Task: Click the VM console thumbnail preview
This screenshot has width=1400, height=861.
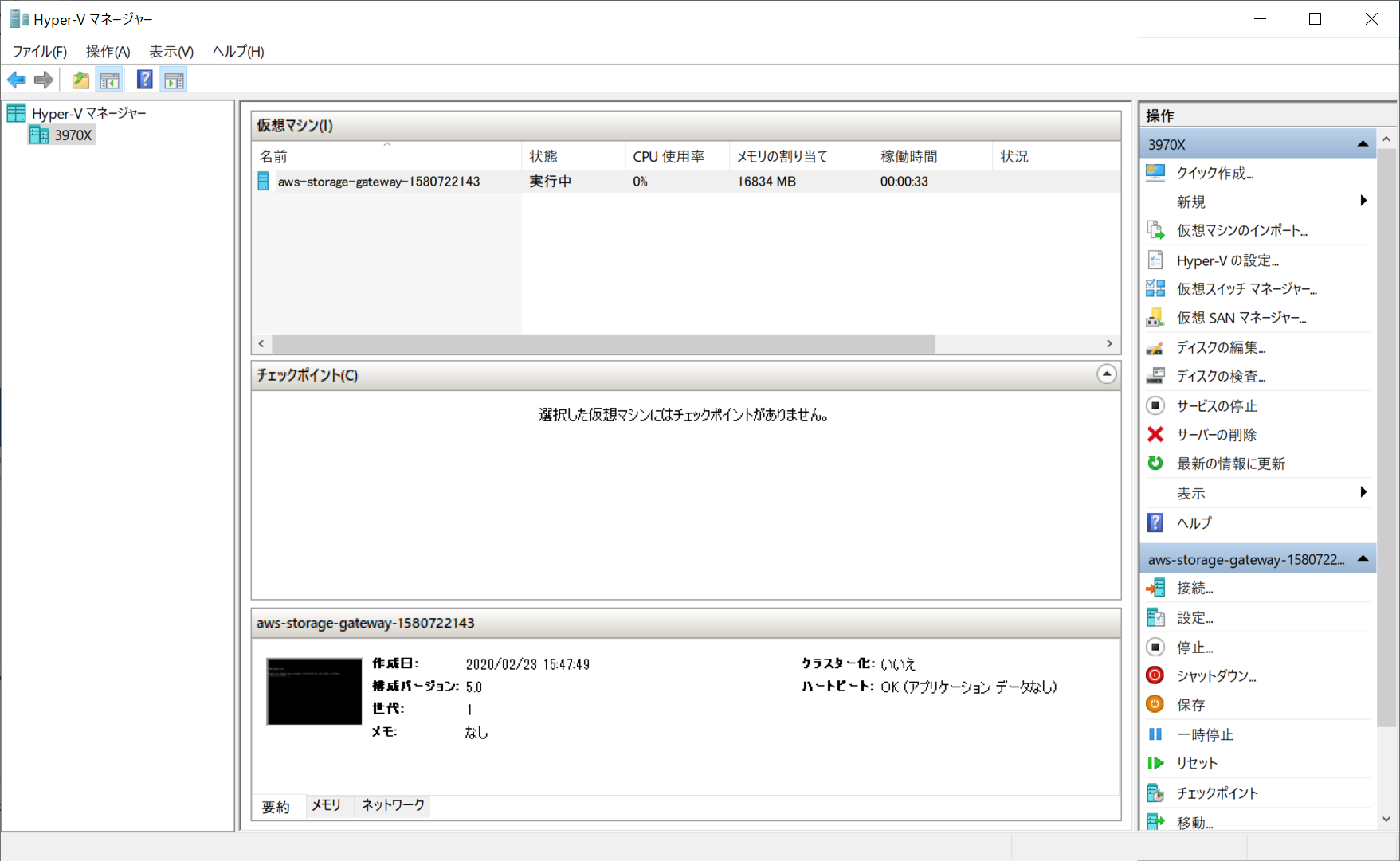Action: pos(314,691)
